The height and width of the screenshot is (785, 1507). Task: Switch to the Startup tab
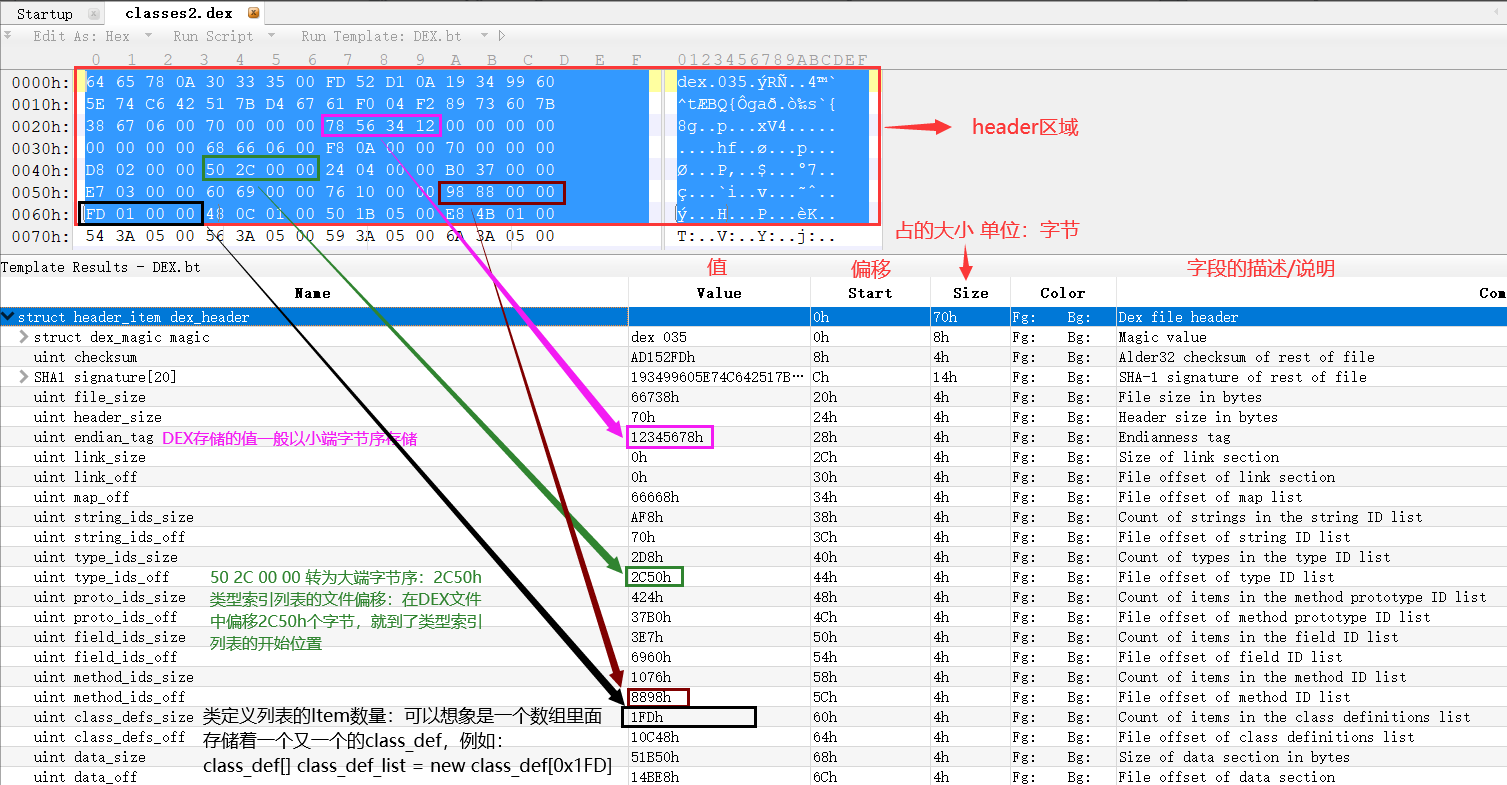45,13
